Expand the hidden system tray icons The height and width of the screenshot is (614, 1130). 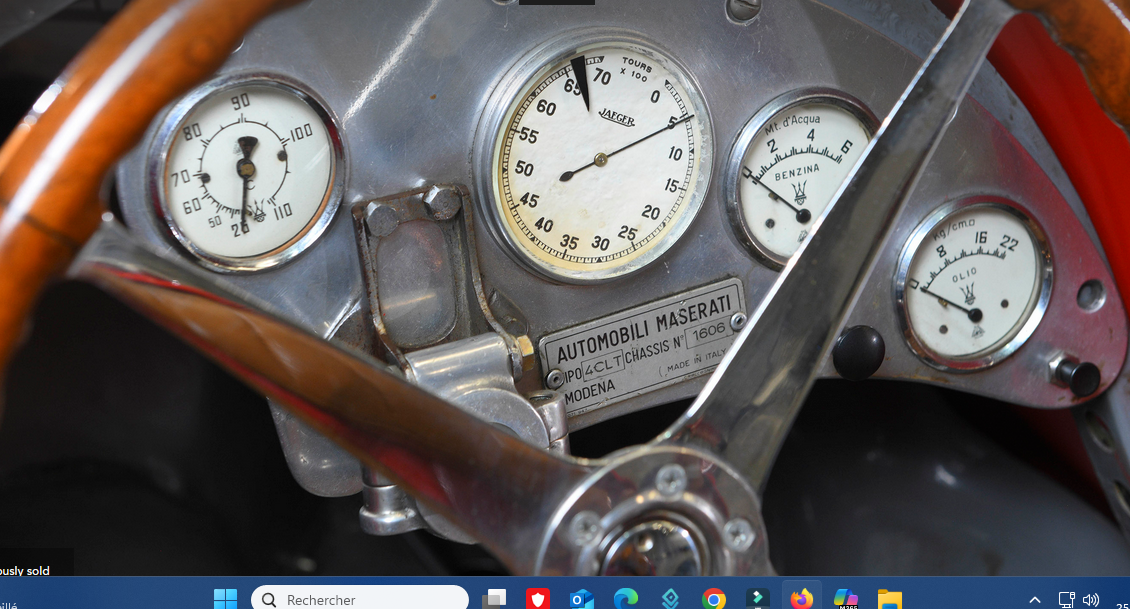(x=1035, y=600)
